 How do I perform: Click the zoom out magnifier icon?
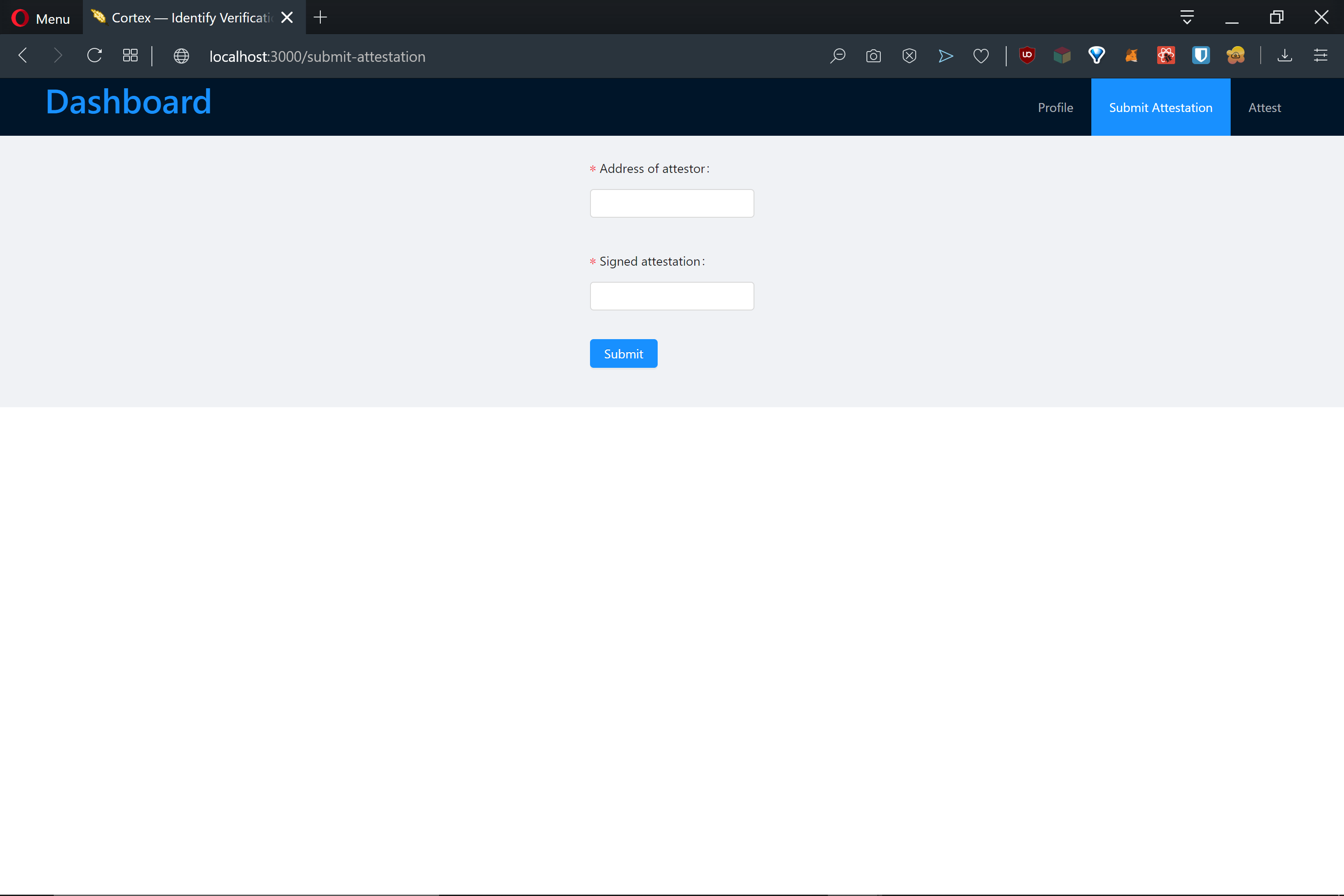[838, 56]
